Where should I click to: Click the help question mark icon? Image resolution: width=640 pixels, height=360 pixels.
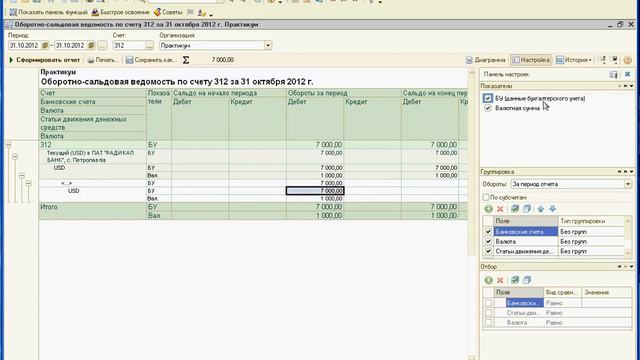click(x=627, y=60)
